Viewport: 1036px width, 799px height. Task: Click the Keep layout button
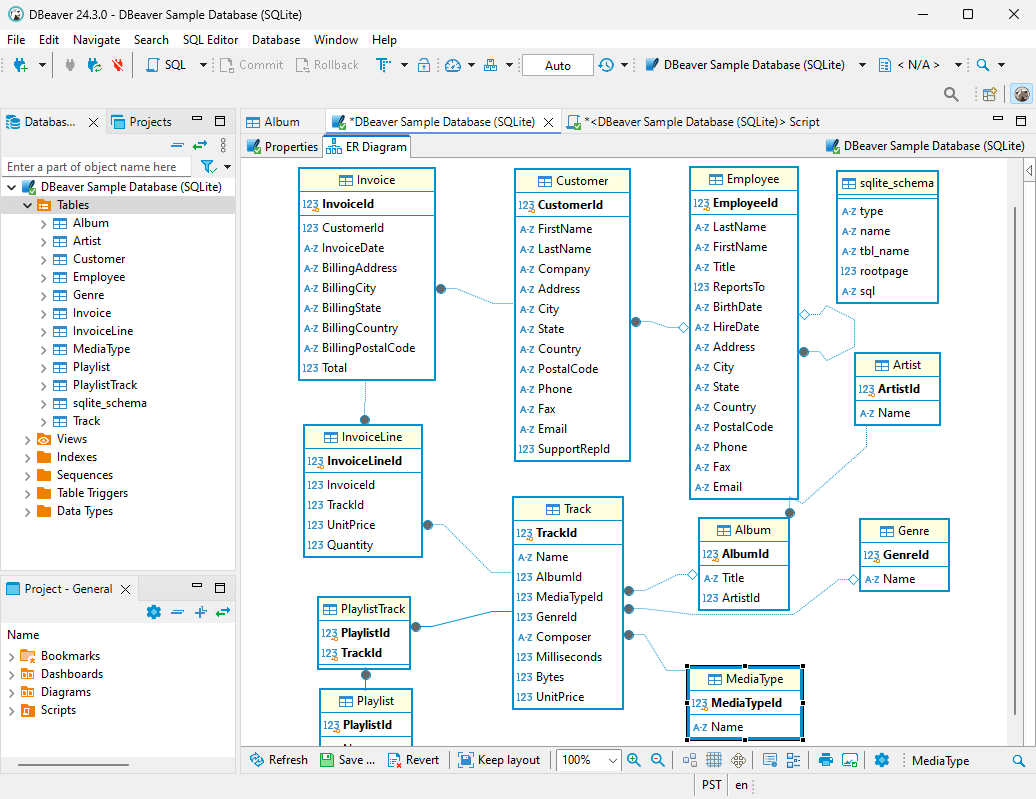(x=500, y=760)
